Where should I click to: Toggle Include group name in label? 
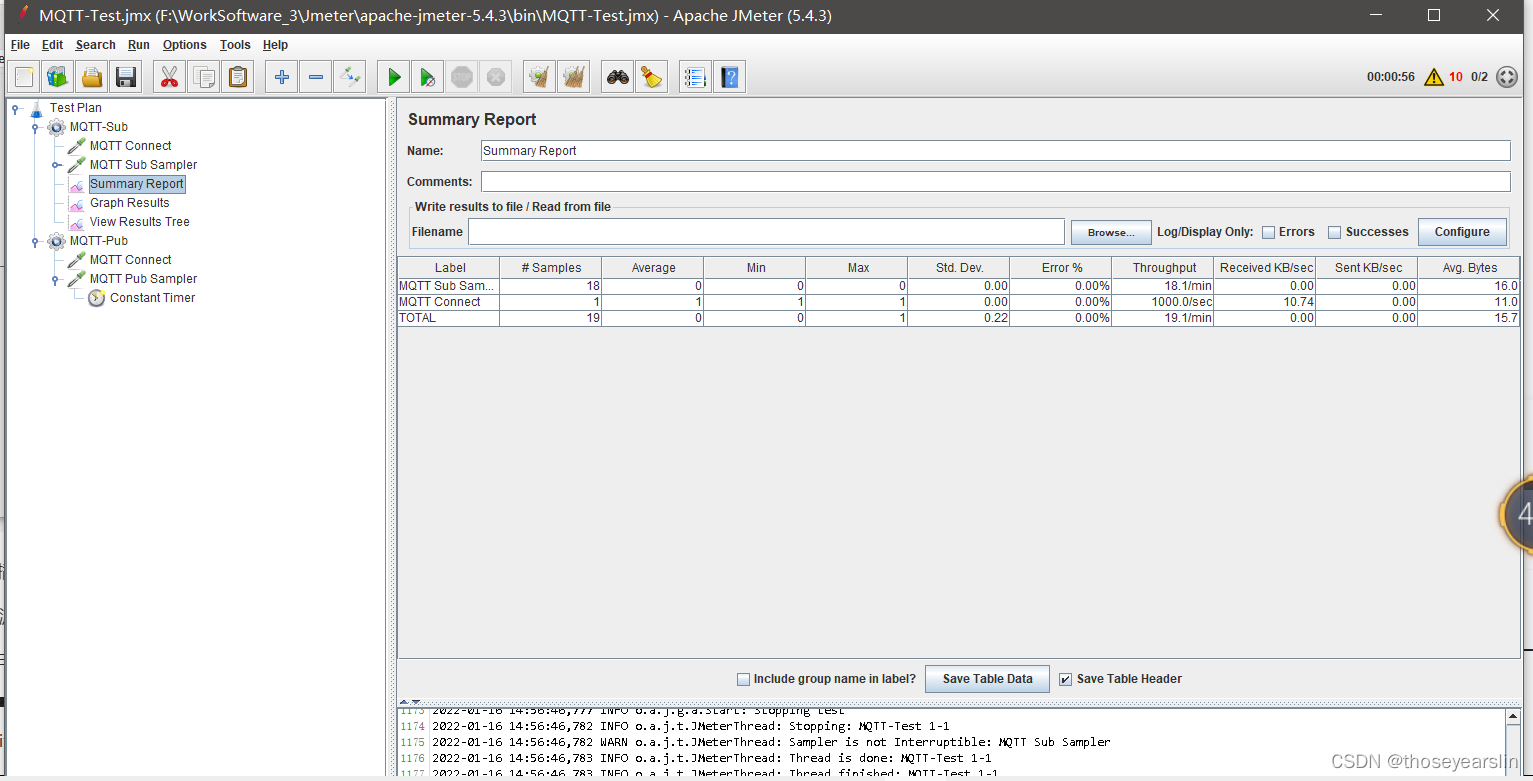pyautogui.click(x=743, y=679)
